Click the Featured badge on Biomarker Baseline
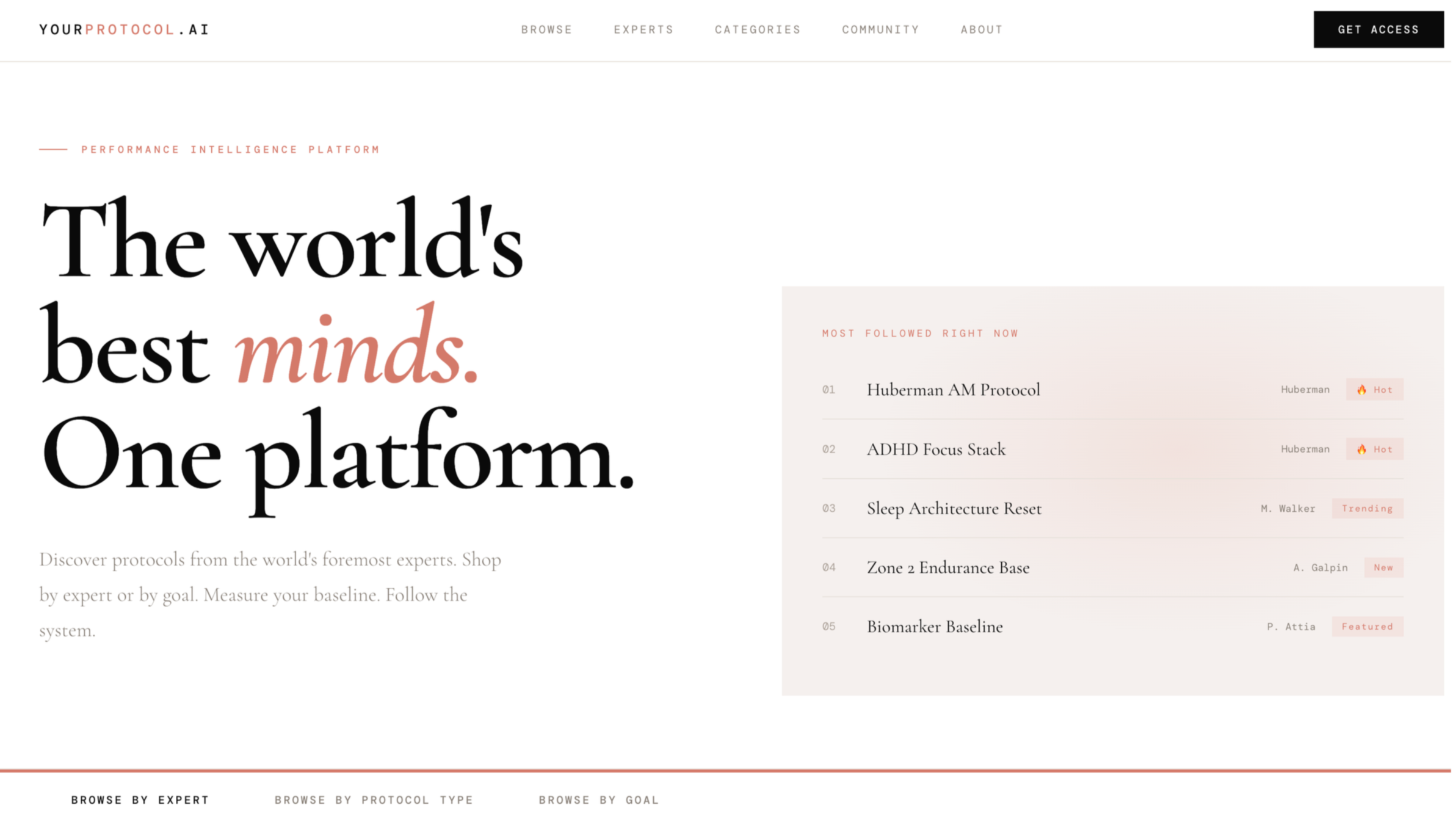Image resolution: width=1456 pixels, height=819 pixels. [x=1367, y=627]
